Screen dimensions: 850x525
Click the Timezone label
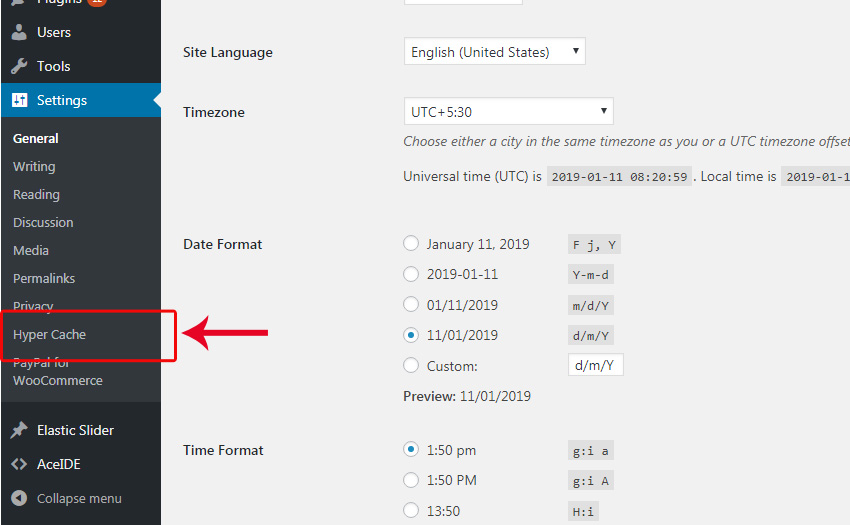coord(214,112)
